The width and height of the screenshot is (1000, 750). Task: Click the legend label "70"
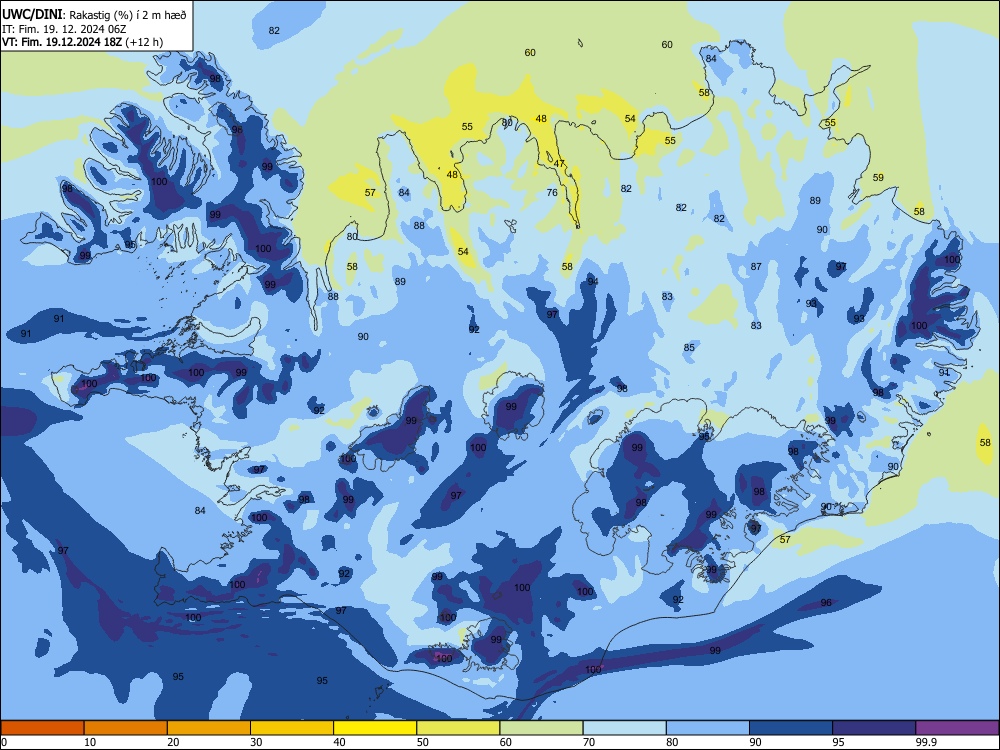[589, 742]
